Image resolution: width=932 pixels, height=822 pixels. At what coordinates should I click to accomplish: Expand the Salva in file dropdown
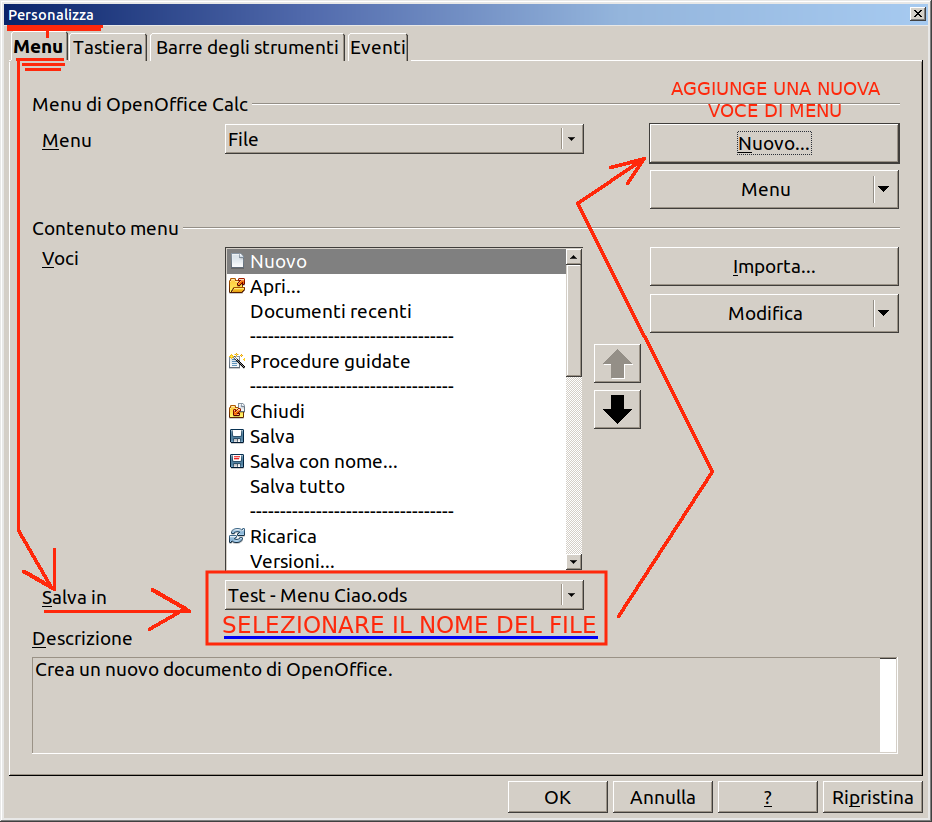click(571, 595)
